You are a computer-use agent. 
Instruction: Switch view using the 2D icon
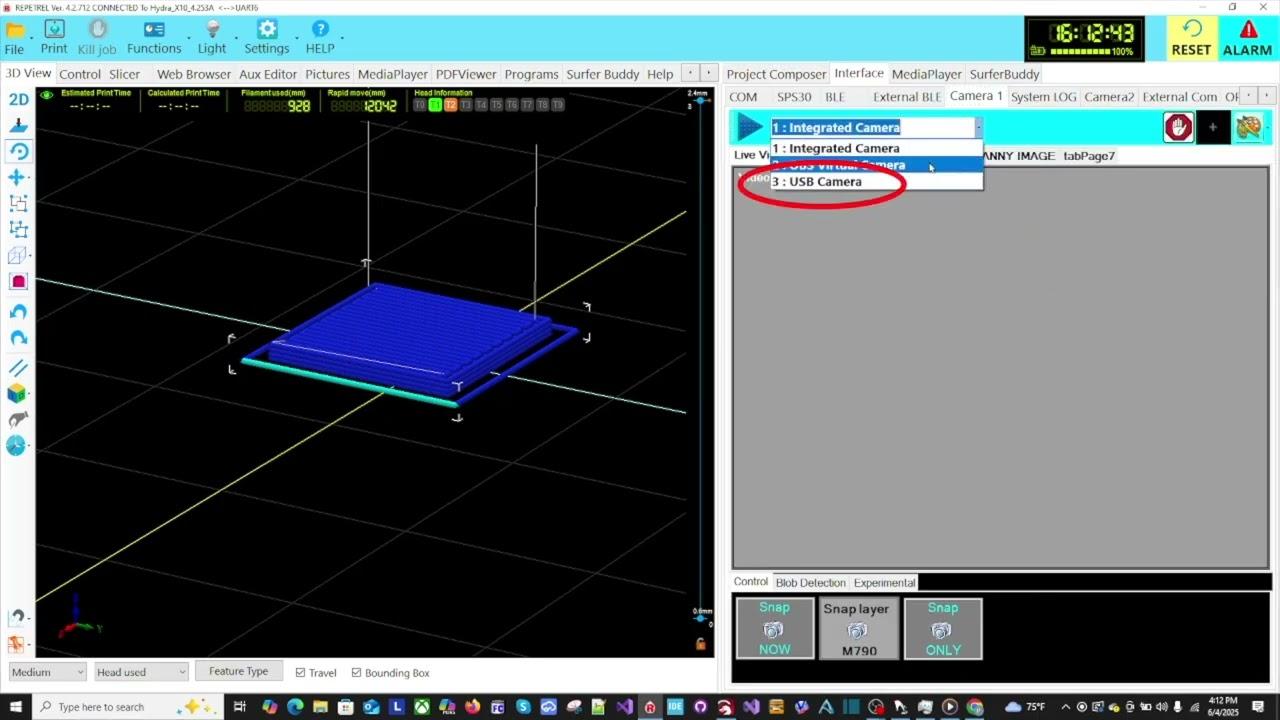18,99
